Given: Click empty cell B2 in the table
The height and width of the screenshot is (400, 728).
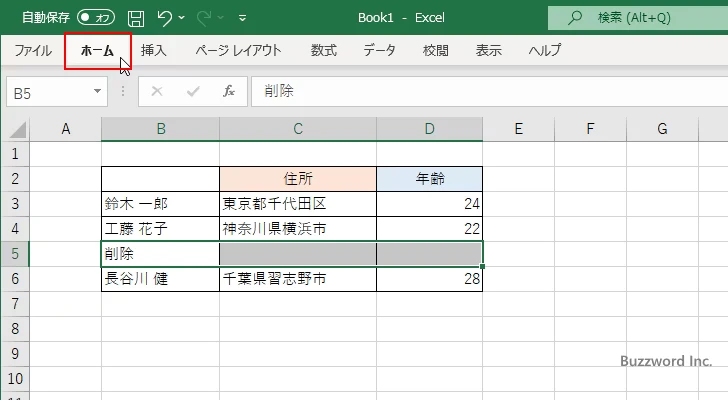Looking at the screenshot, I should 160,179.
